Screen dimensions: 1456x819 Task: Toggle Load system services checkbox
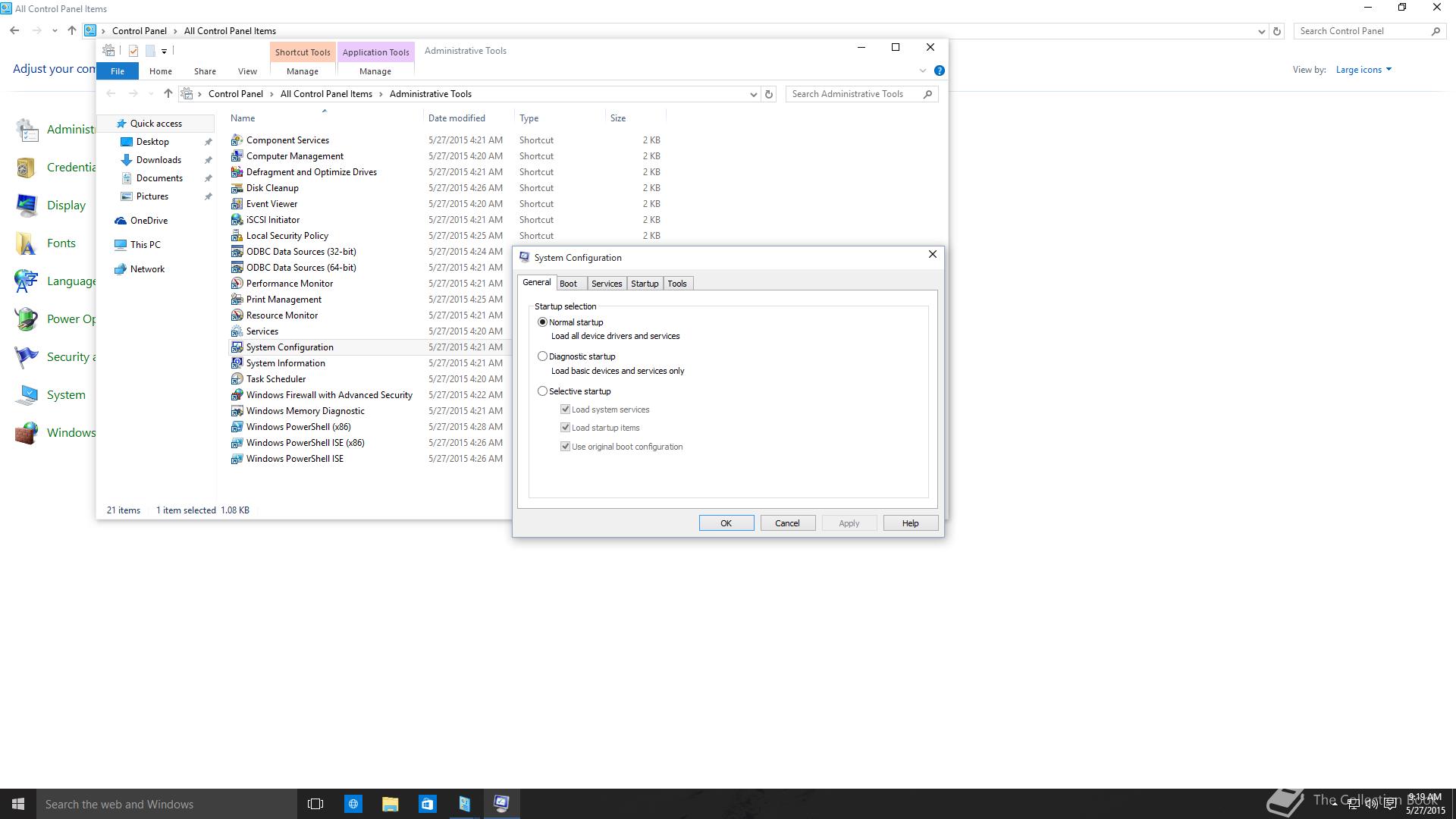coord(565,409)
